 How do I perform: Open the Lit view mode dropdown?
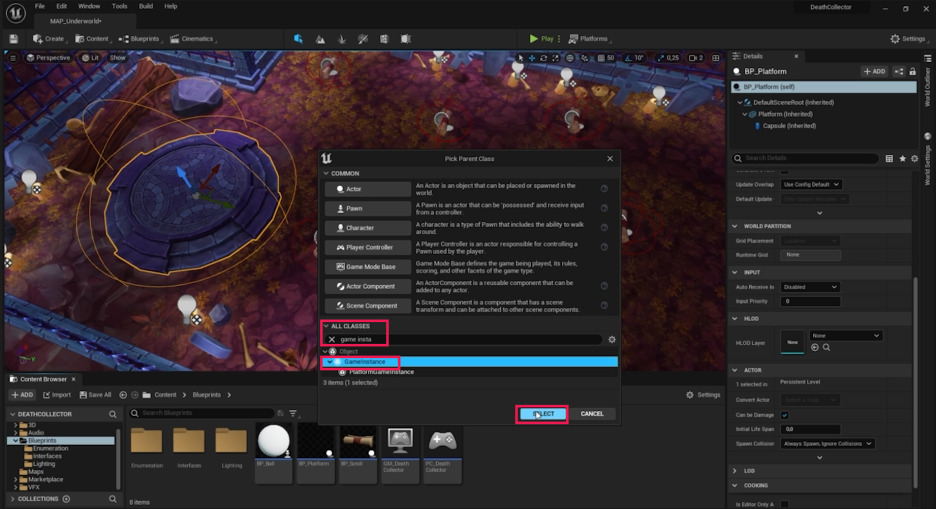pyautogui.click(x=90, y=58)
